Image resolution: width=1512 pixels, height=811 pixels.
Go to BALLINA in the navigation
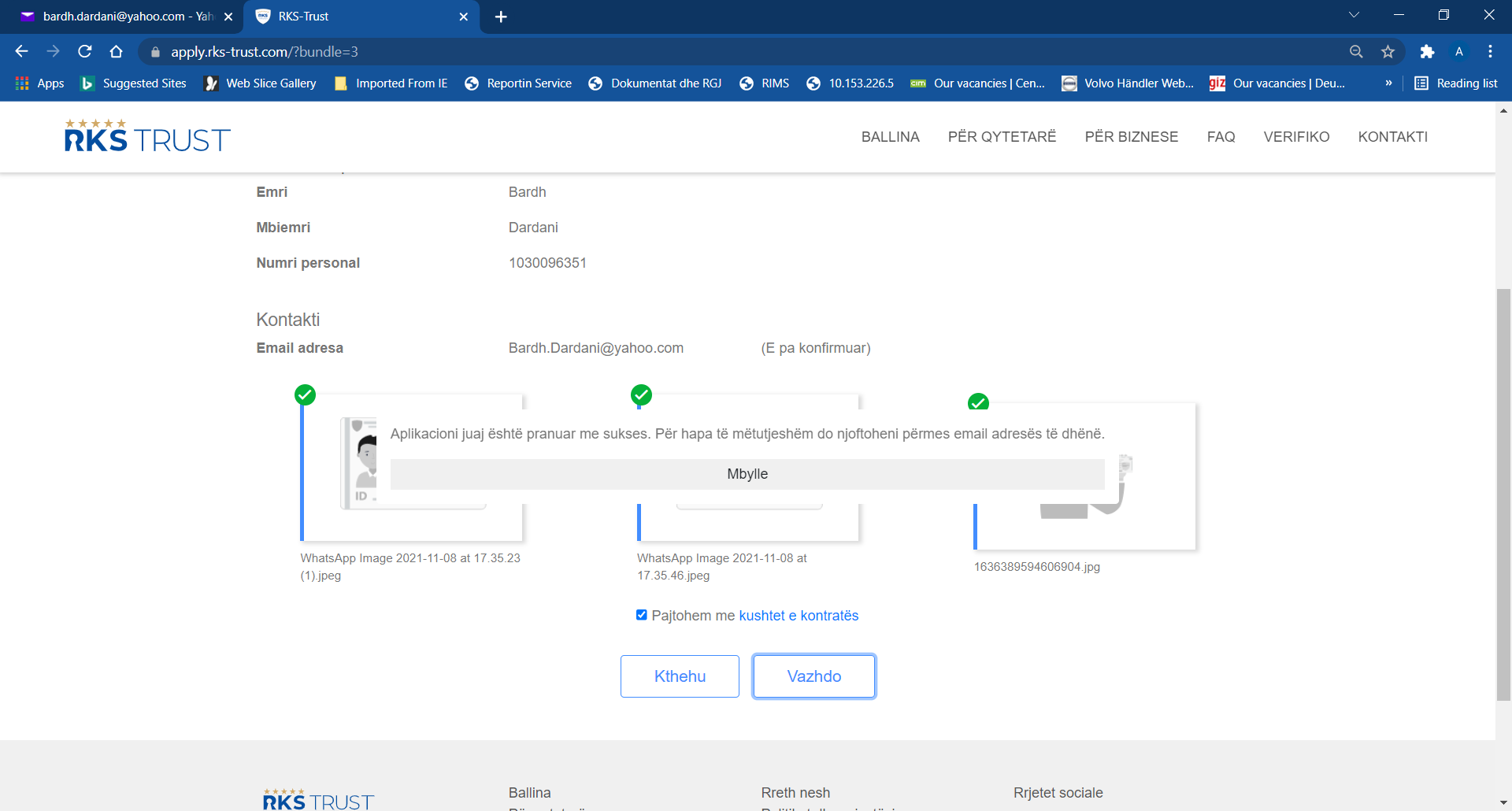click(891, 137)
